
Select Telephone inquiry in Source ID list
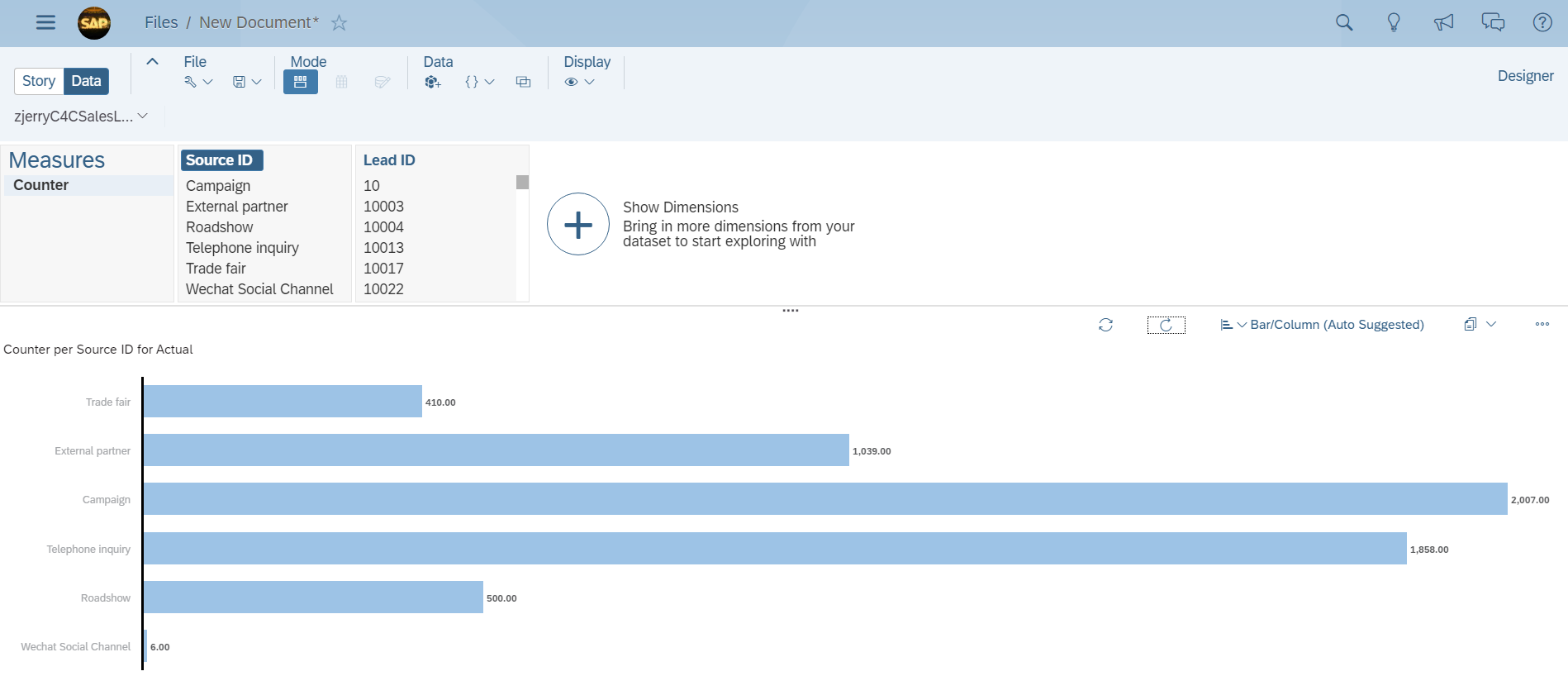(242, 248)
